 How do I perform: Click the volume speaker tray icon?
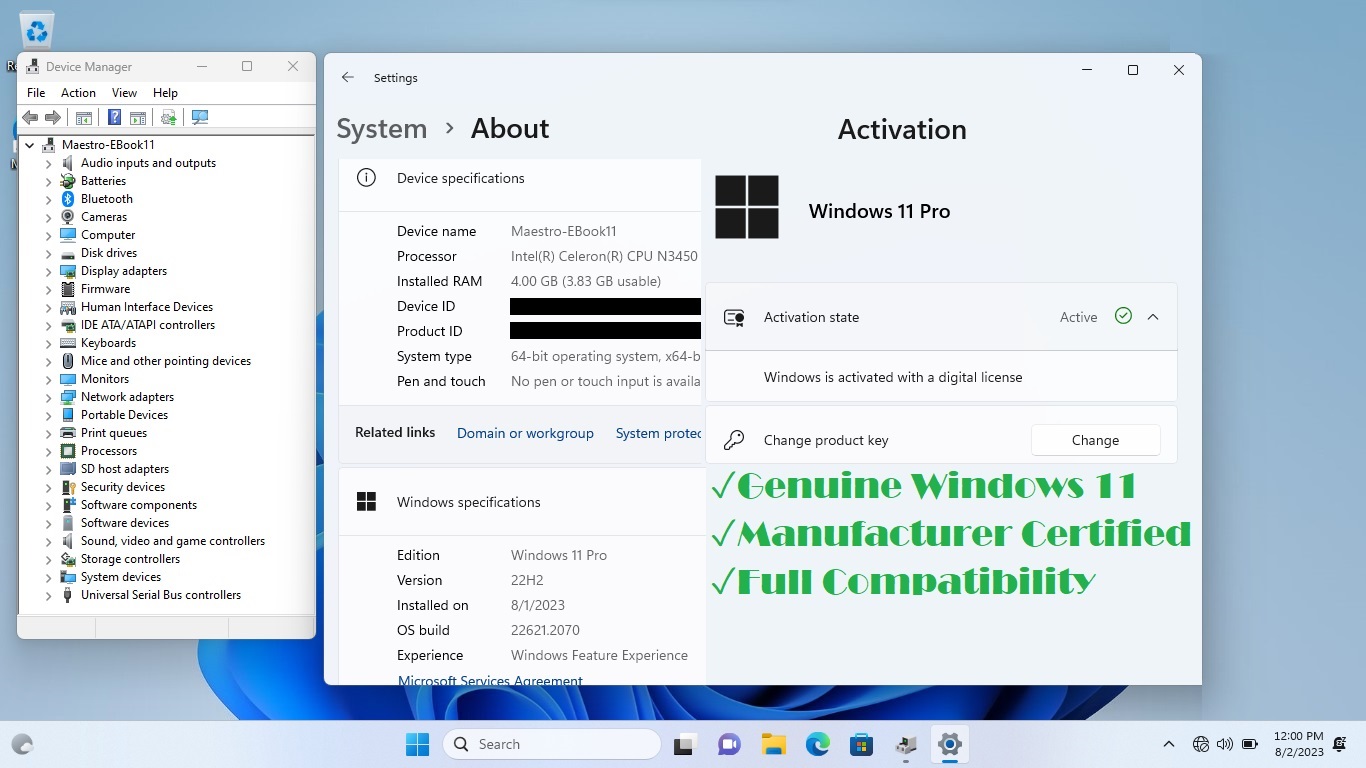pos(1225,744)
